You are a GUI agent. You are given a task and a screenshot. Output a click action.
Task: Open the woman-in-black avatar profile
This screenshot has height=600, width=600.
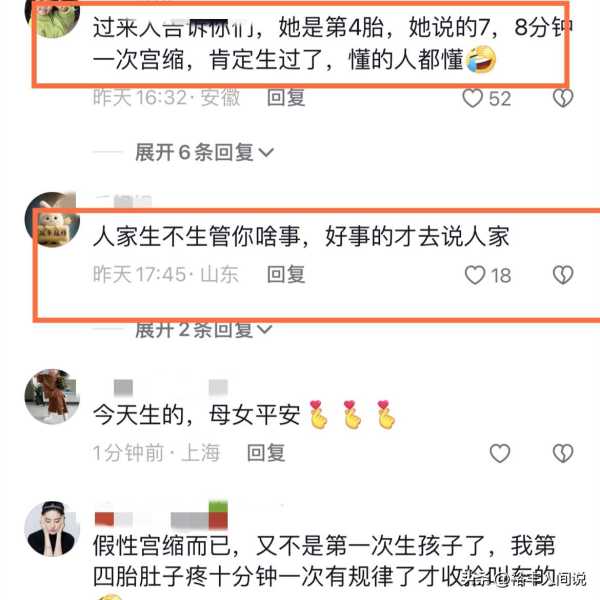[x=52, y=528]
